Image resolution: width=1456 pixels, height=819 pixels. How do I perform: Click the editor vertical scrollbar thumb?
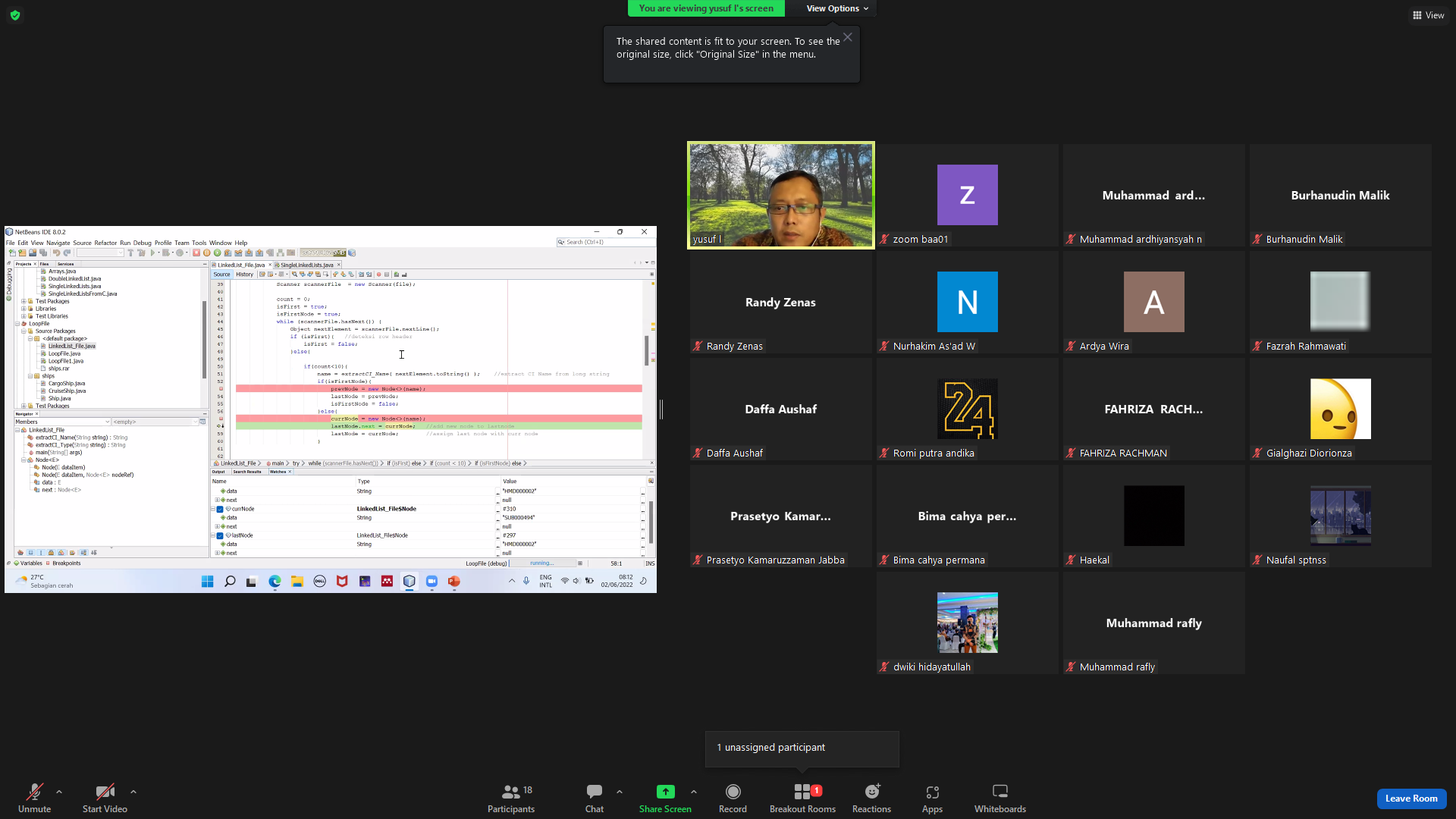pyautogui.click(x=647, y=350)
